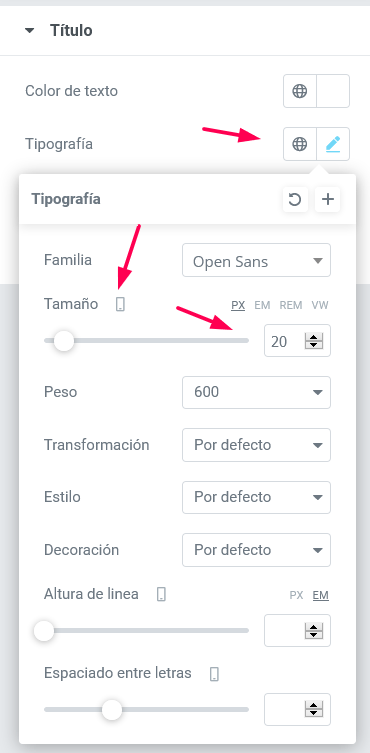
Task: Click the responsive device icon beside Altura de linea
Action: point(161,595)
